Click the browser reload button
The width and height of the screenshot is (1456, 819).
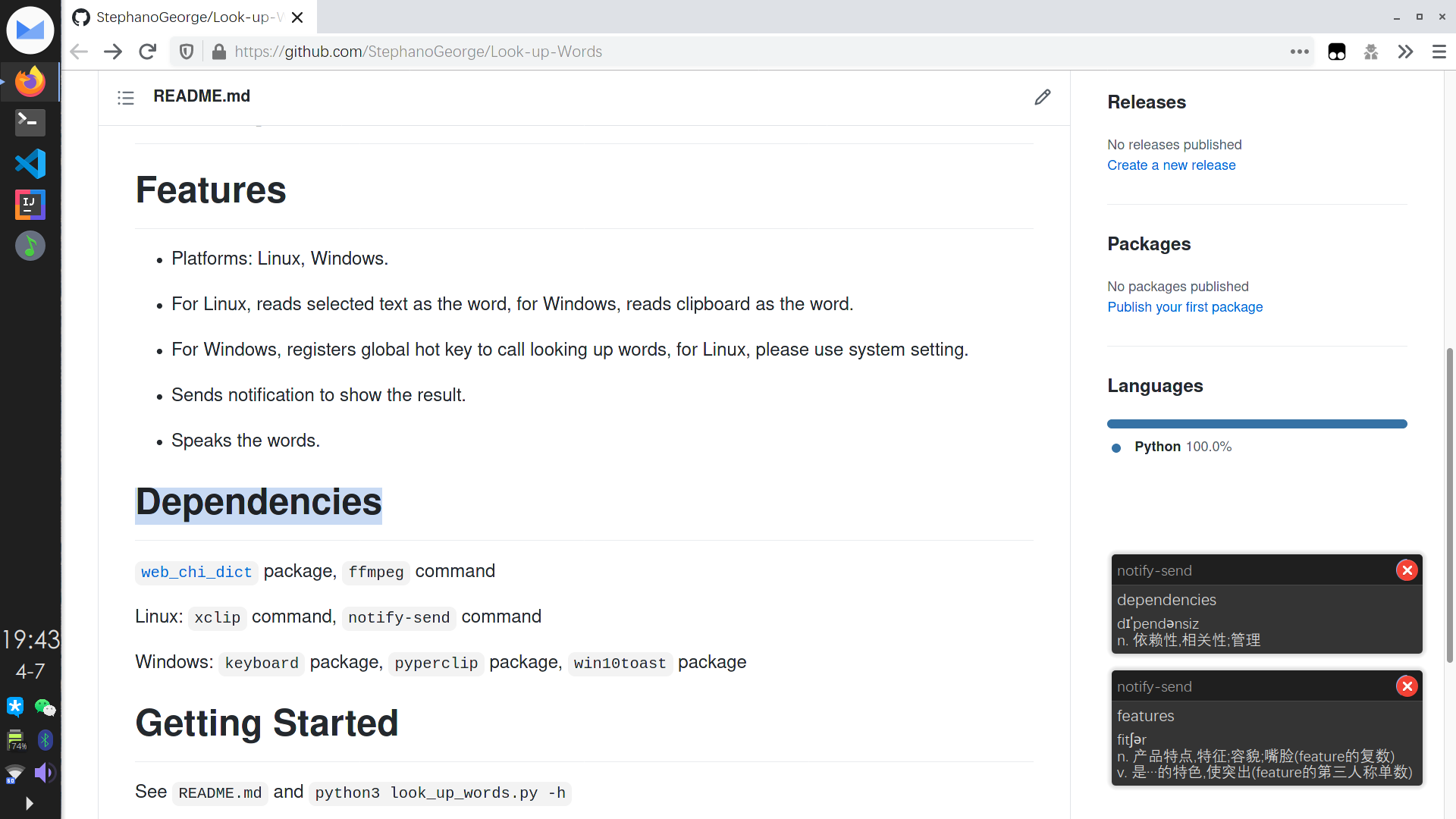(148, 52)
